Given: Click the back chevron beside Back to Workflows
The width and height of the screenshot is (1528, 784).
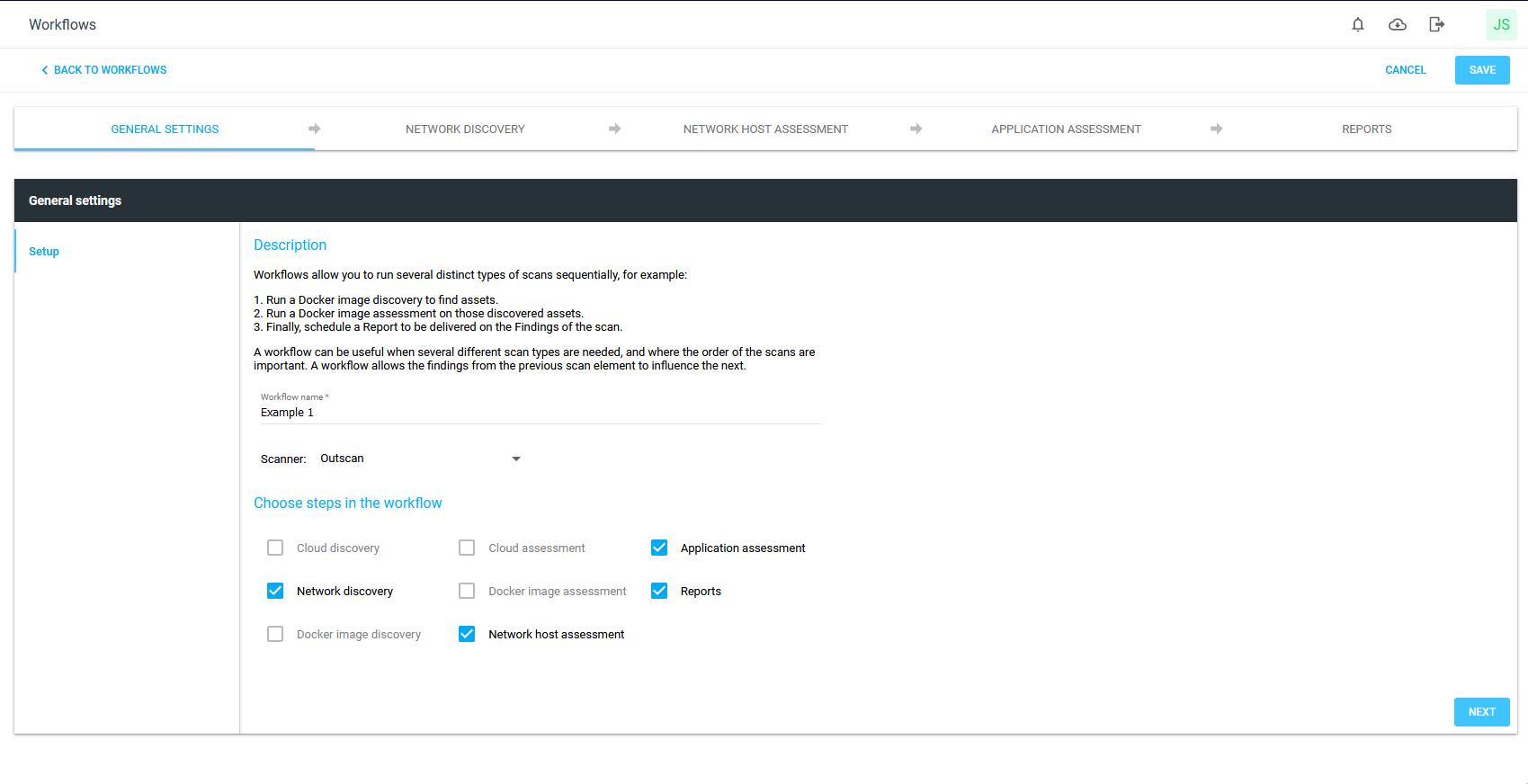Looking at the screenshot, I should point(44,70).
